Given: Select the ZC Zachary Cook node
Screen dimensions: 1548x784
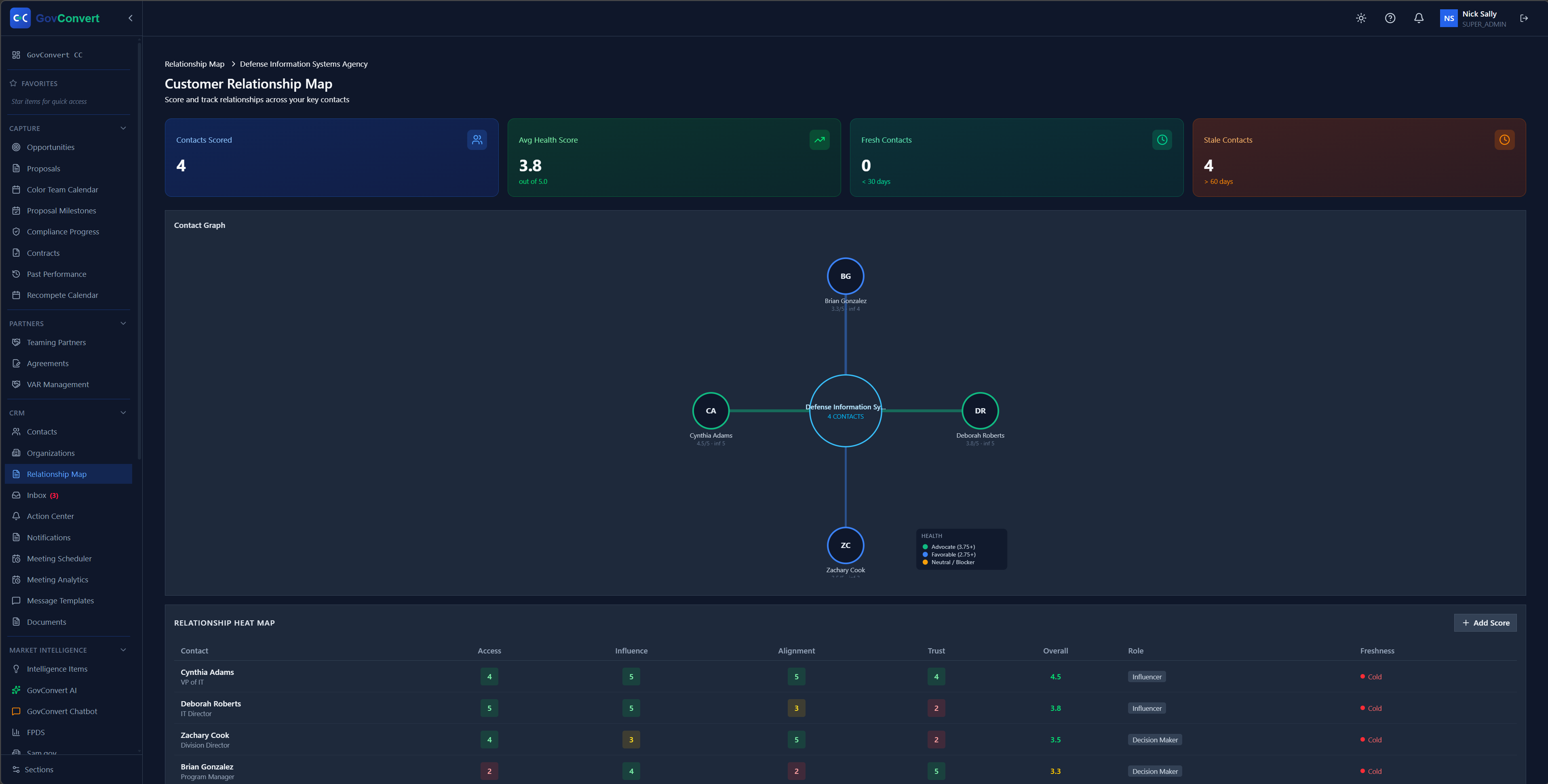Looking at the screenshot, I should click(x=846, y=546).
